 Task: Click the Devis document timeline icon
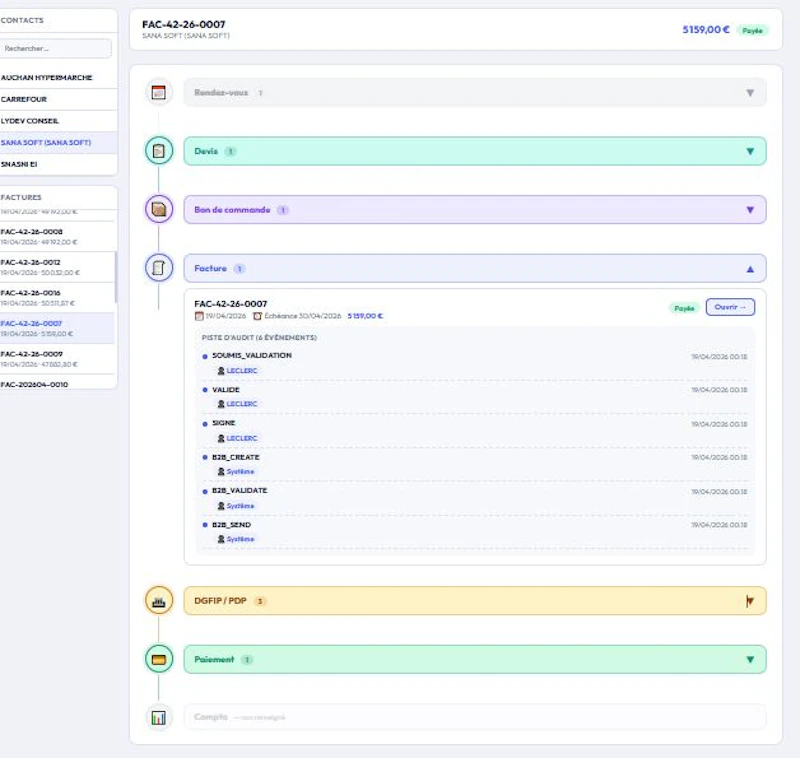pos(159,151)
